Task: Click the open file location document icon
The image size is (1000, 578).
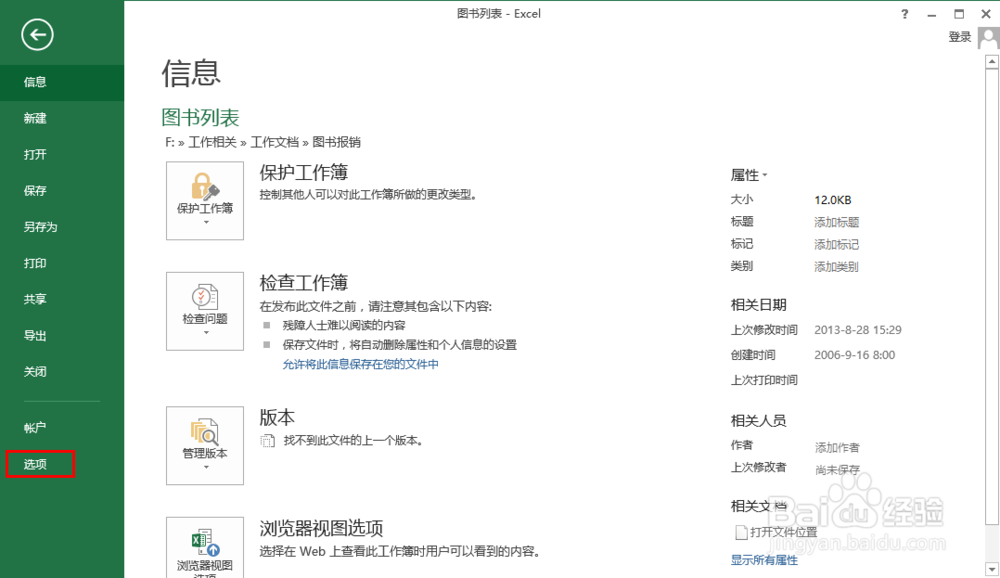Action: coord(741,531)
